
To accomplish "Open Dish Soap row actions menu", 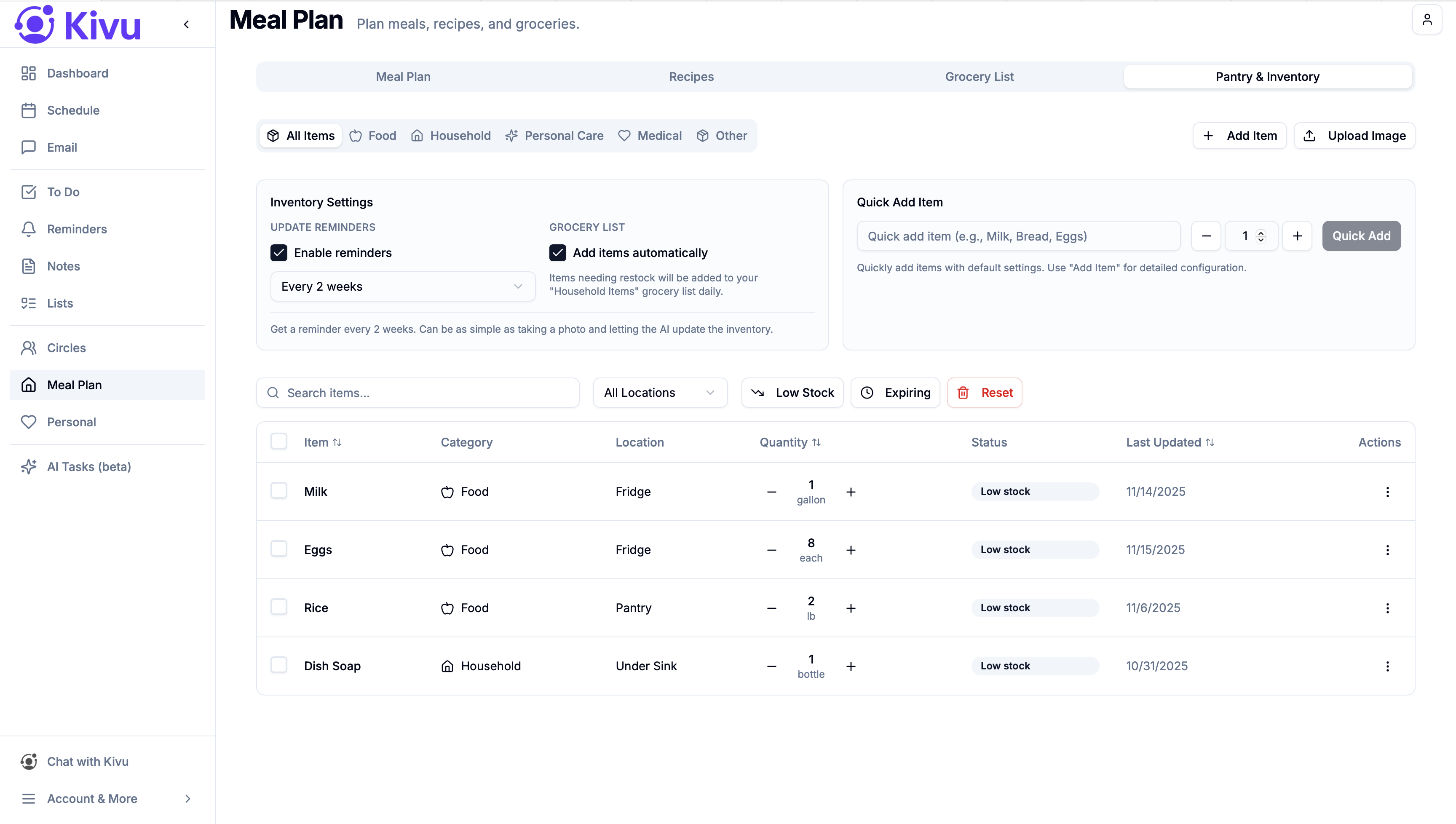I will [x=1387, y=666].
